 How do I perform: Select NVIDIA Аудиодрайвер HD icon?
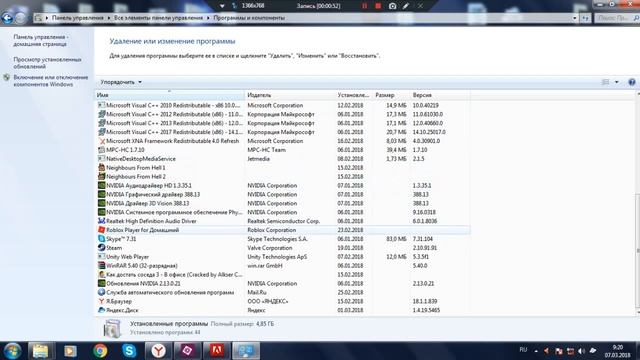(101, 185)
